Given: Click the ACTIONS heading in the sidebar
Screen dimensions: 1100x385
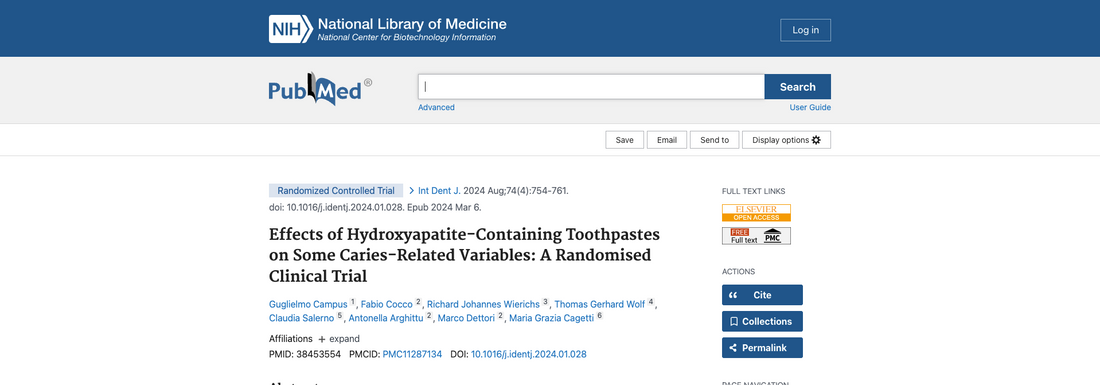Looking at the screenshot, I should tap(738, 271).
